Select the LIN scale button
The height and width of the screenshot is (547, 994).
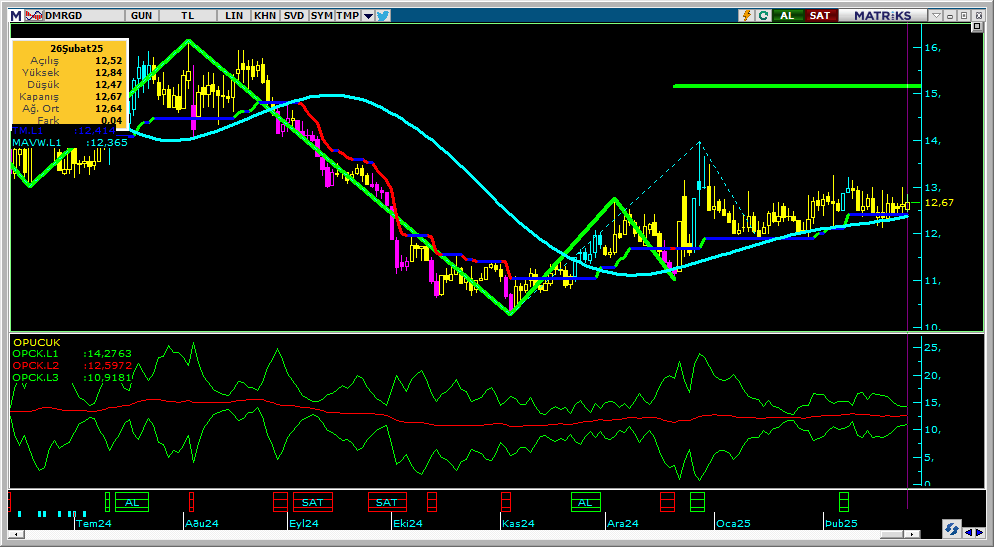234,16
